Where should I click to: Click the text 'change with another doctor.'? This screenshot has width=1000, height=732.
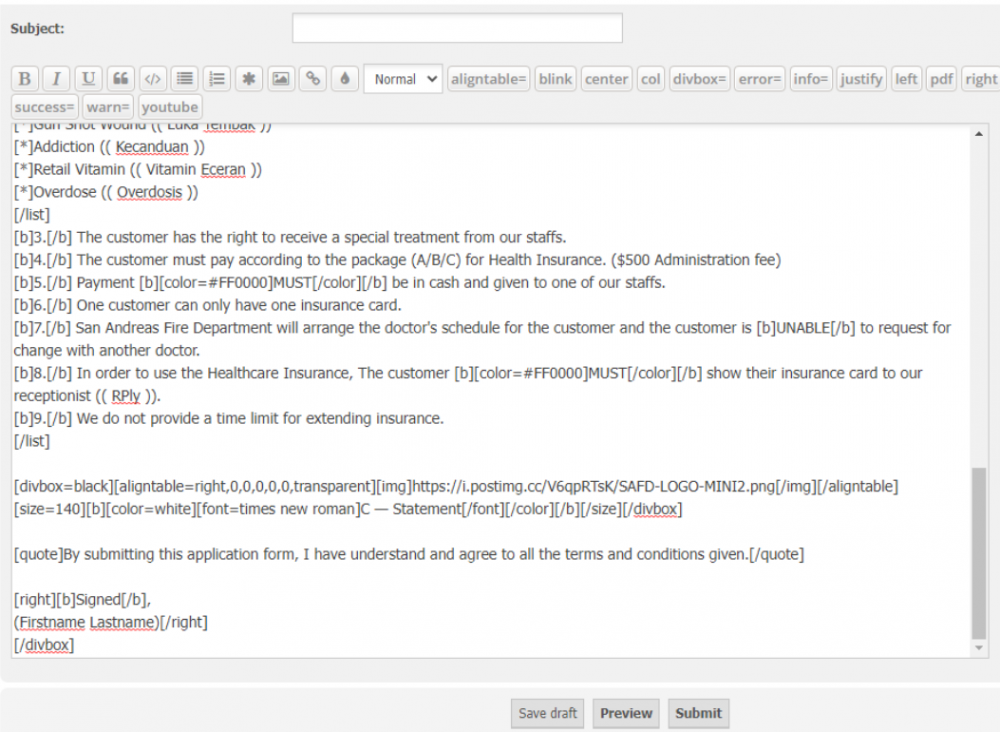coord(107,351)
